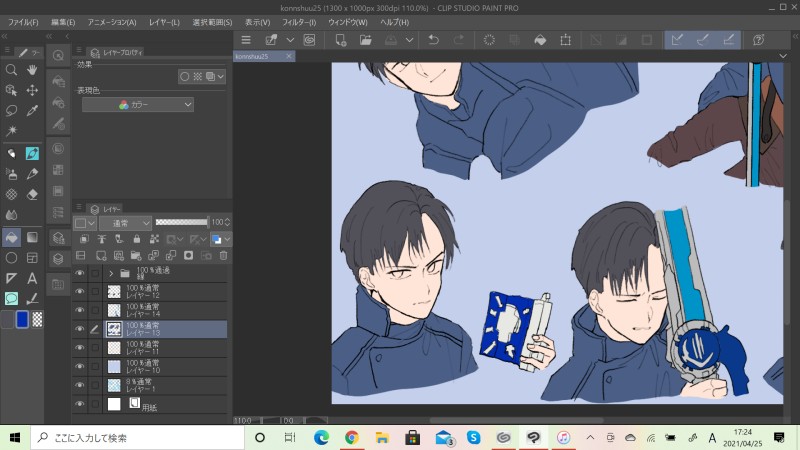Open the command bar hamburger menu
This screenshot has height=450, width=800.
[246, 40]
